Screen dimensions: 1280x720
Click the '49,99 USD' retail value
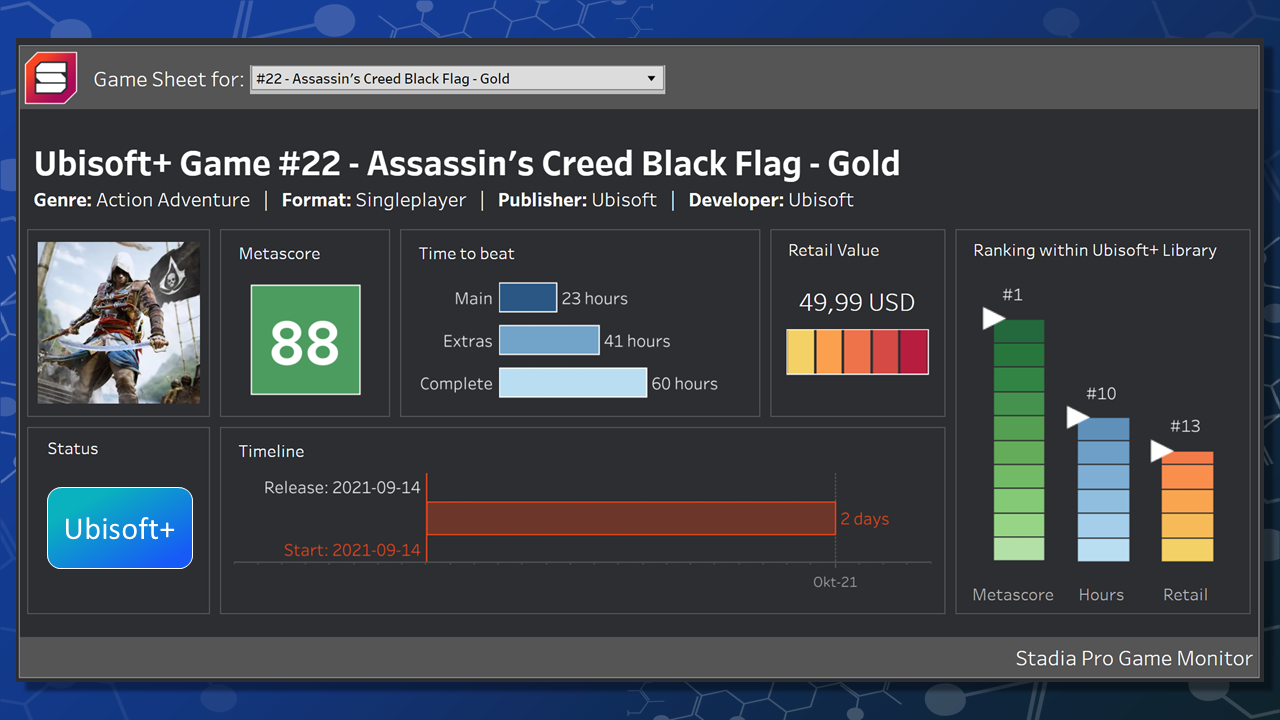[x=857, y=303]
